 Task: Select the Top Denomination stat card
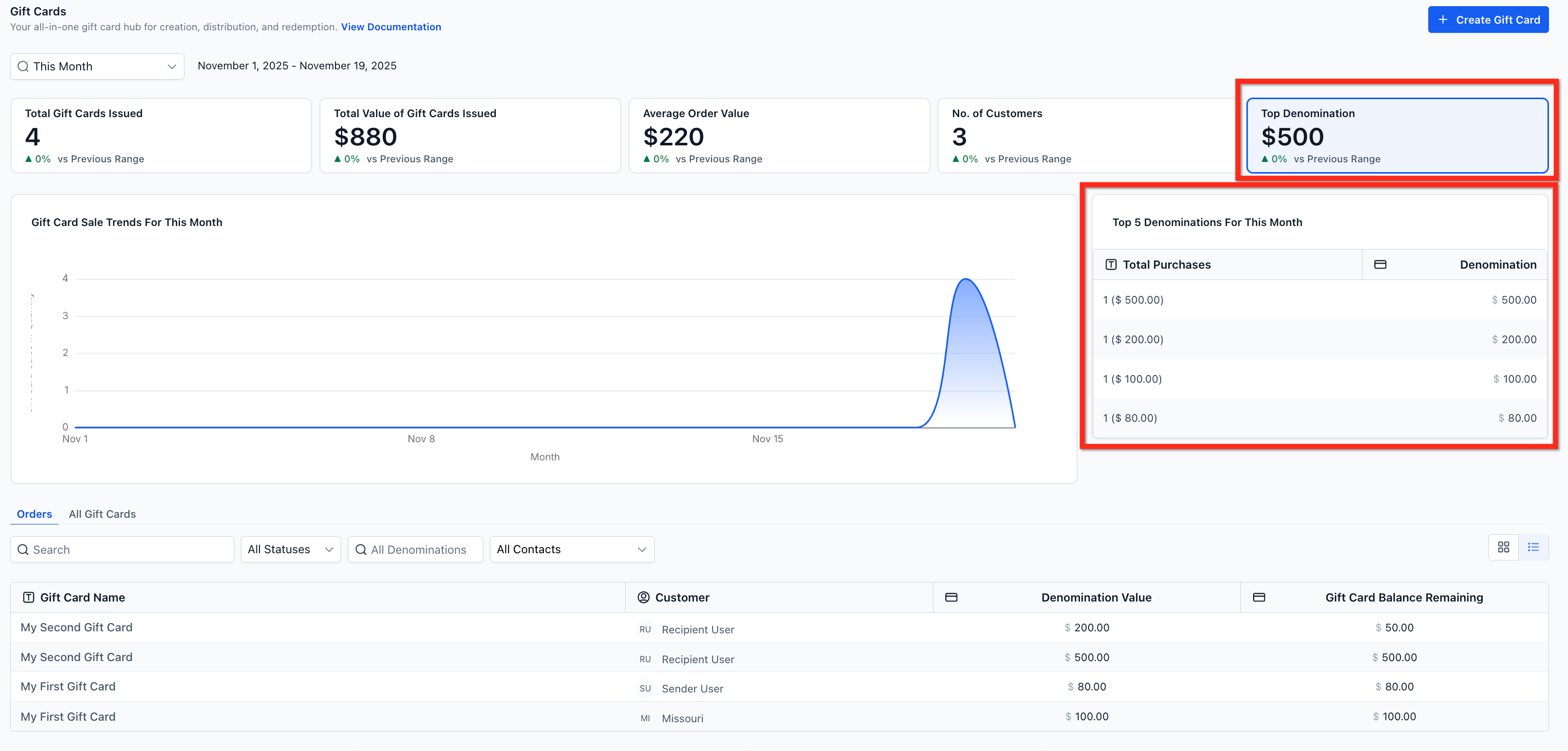coord(1396,136)
